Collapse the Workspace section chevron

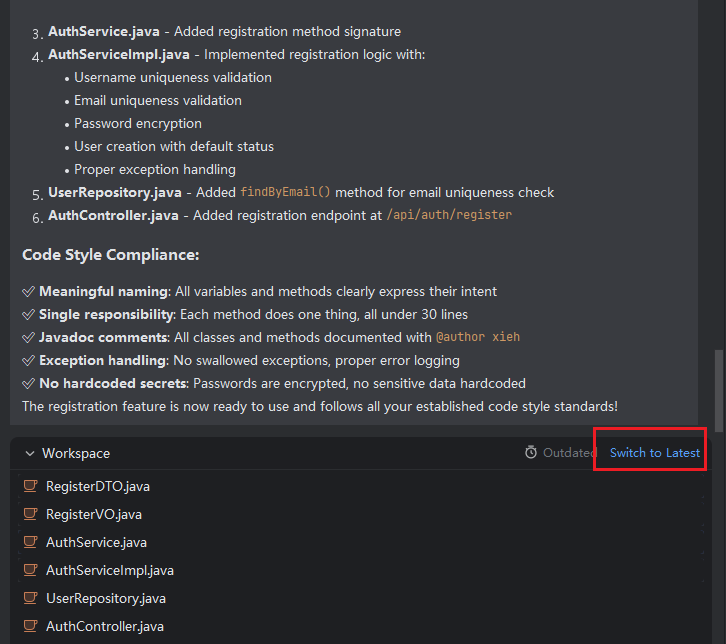coord(29,454)
